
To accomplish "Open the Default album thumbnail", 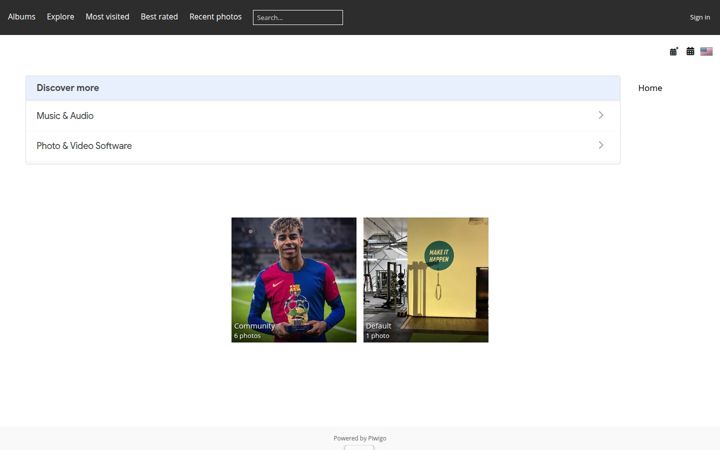I will (426, 280).
